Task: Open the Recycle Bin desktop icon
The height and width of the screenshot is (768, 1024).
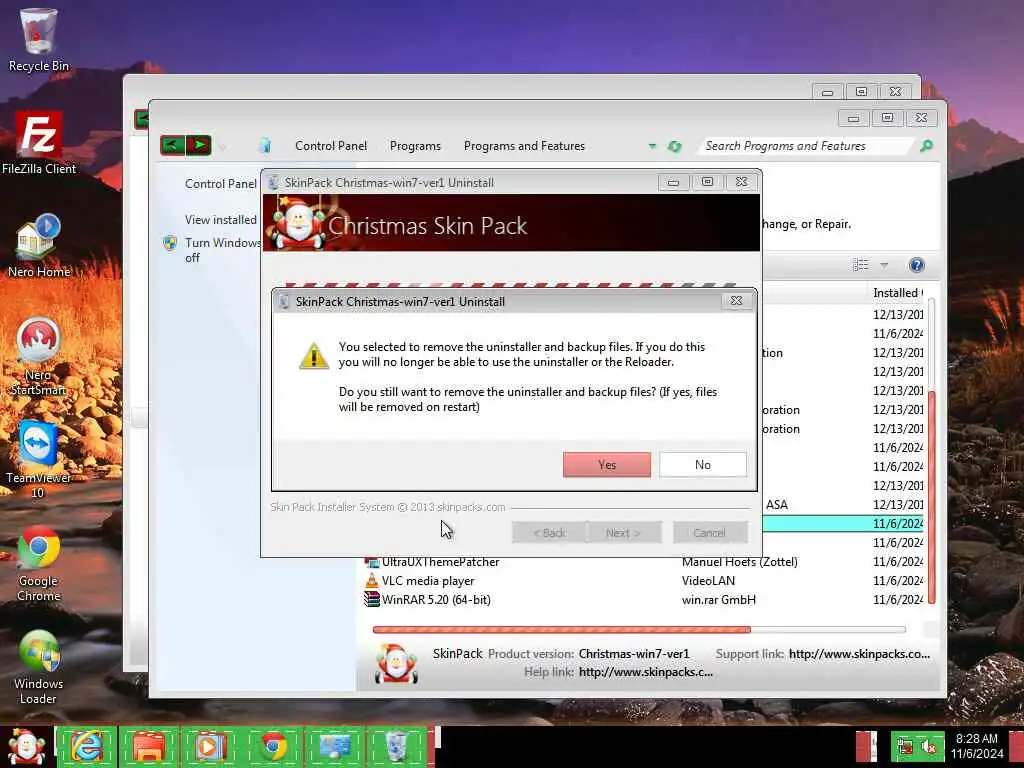Action: [39, 39]
